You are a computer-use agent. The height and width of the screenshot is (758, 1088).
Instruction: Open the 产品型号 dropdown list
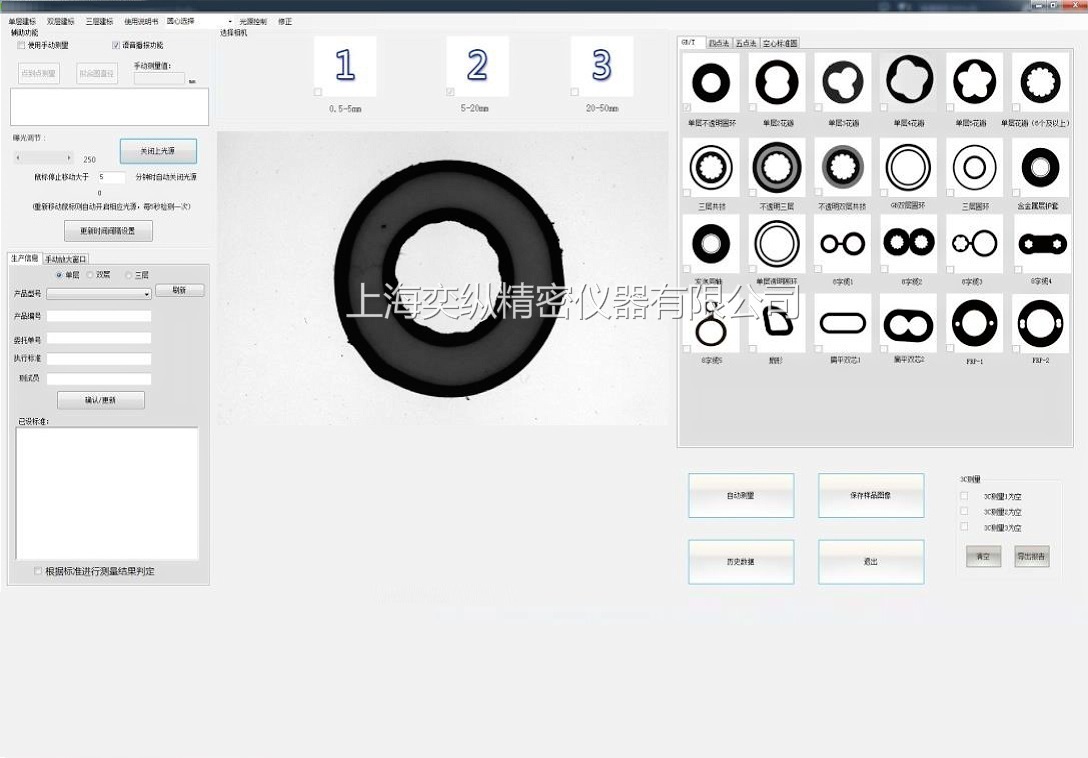[x=146, y=295]
